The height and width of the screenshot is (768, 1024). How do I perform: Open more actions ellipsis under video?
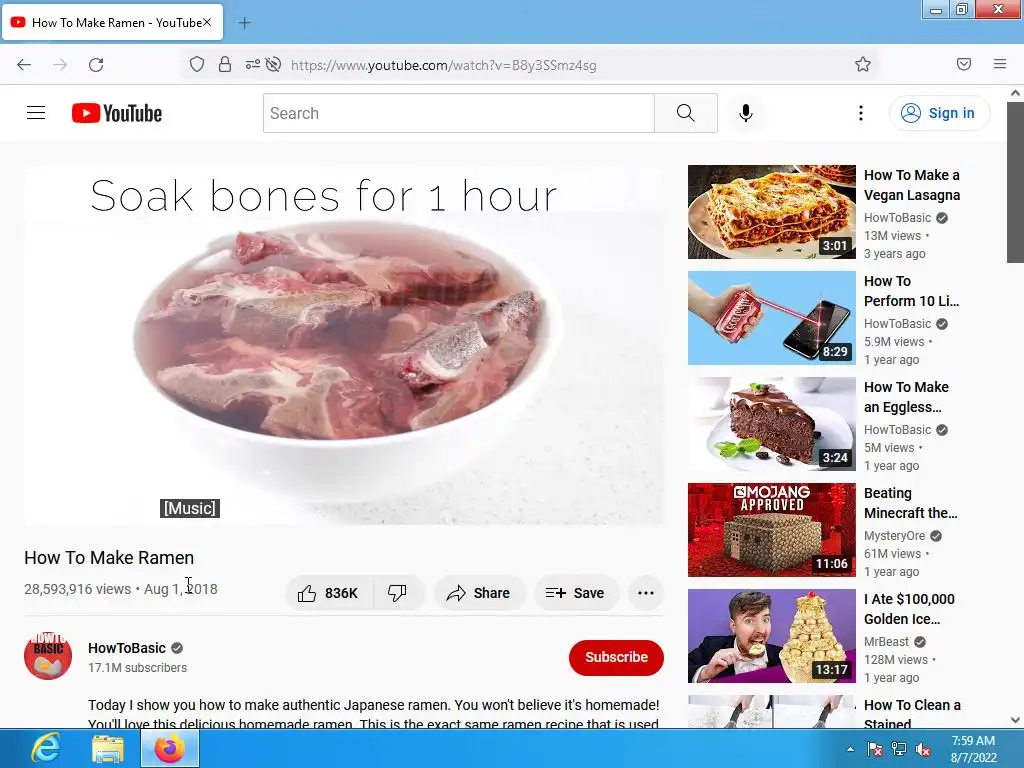646,593
